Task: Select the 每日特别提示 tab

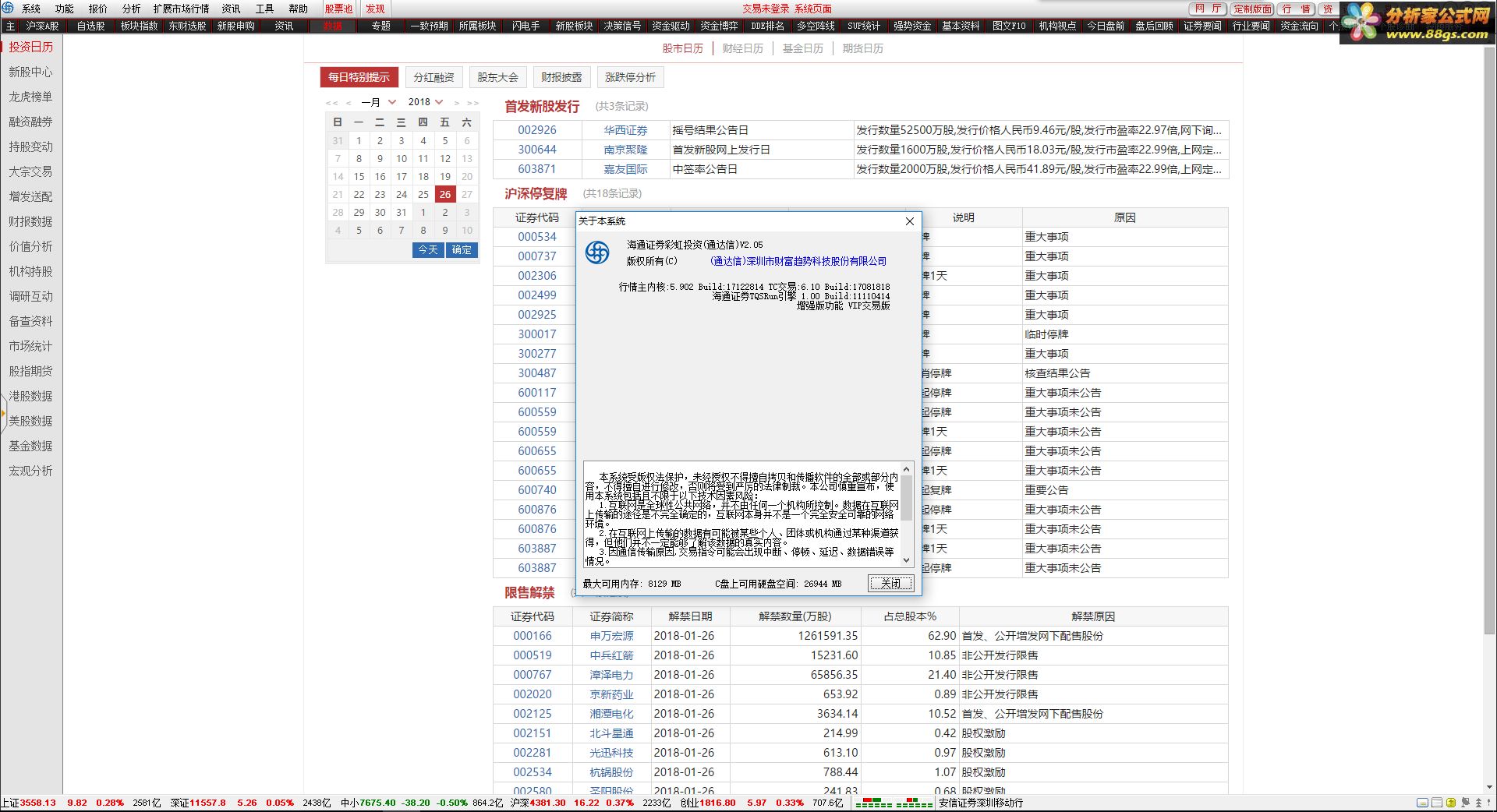Action: pos(359,77)
